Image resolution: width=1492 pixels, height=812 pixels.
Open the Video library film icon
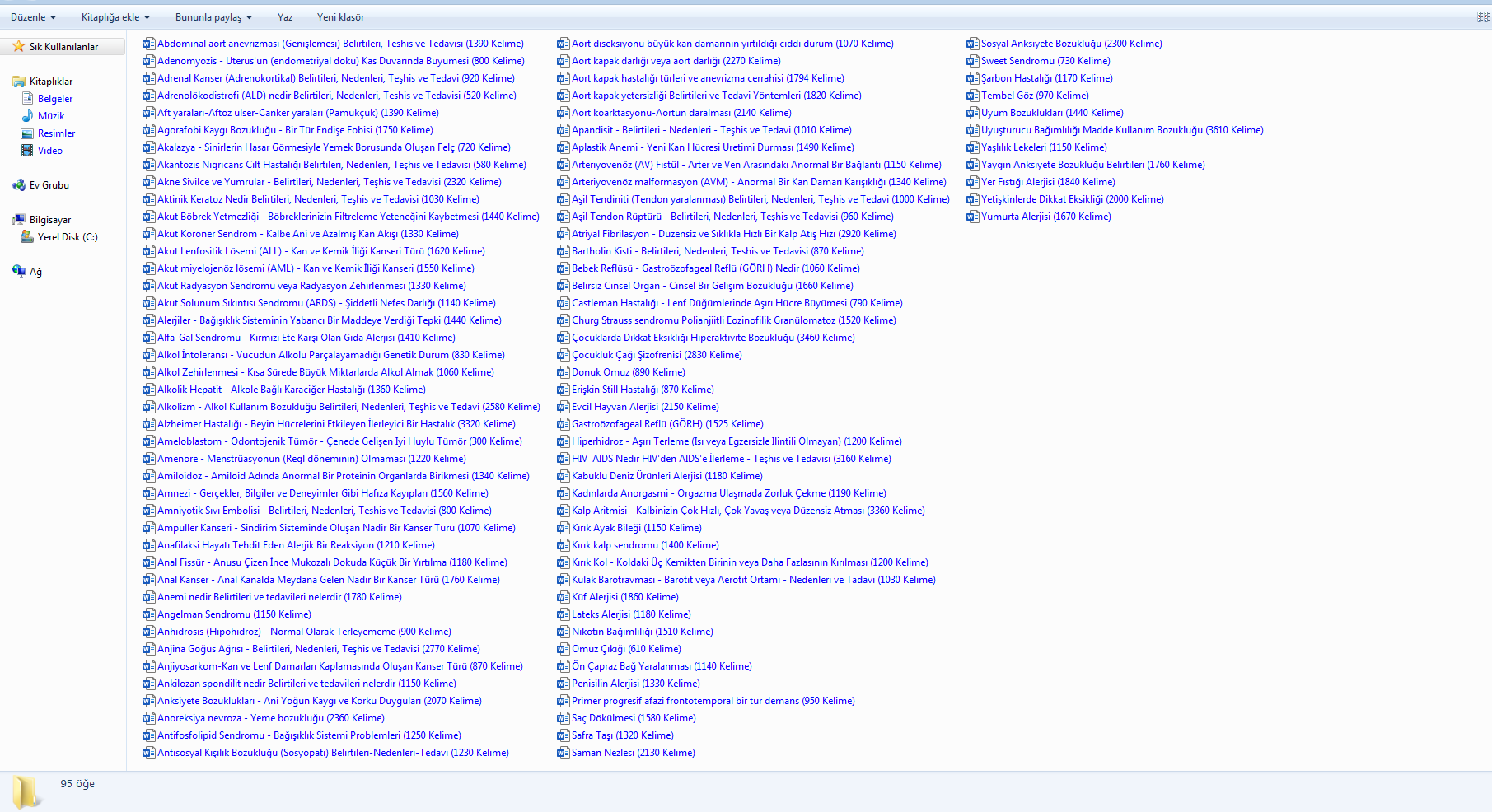[x=27, y=150]
